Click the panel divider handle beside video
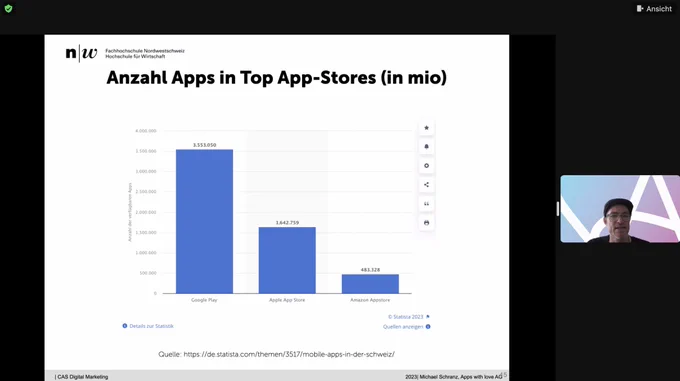This screenshot has height=381, width=680. (x=558, y=209)
